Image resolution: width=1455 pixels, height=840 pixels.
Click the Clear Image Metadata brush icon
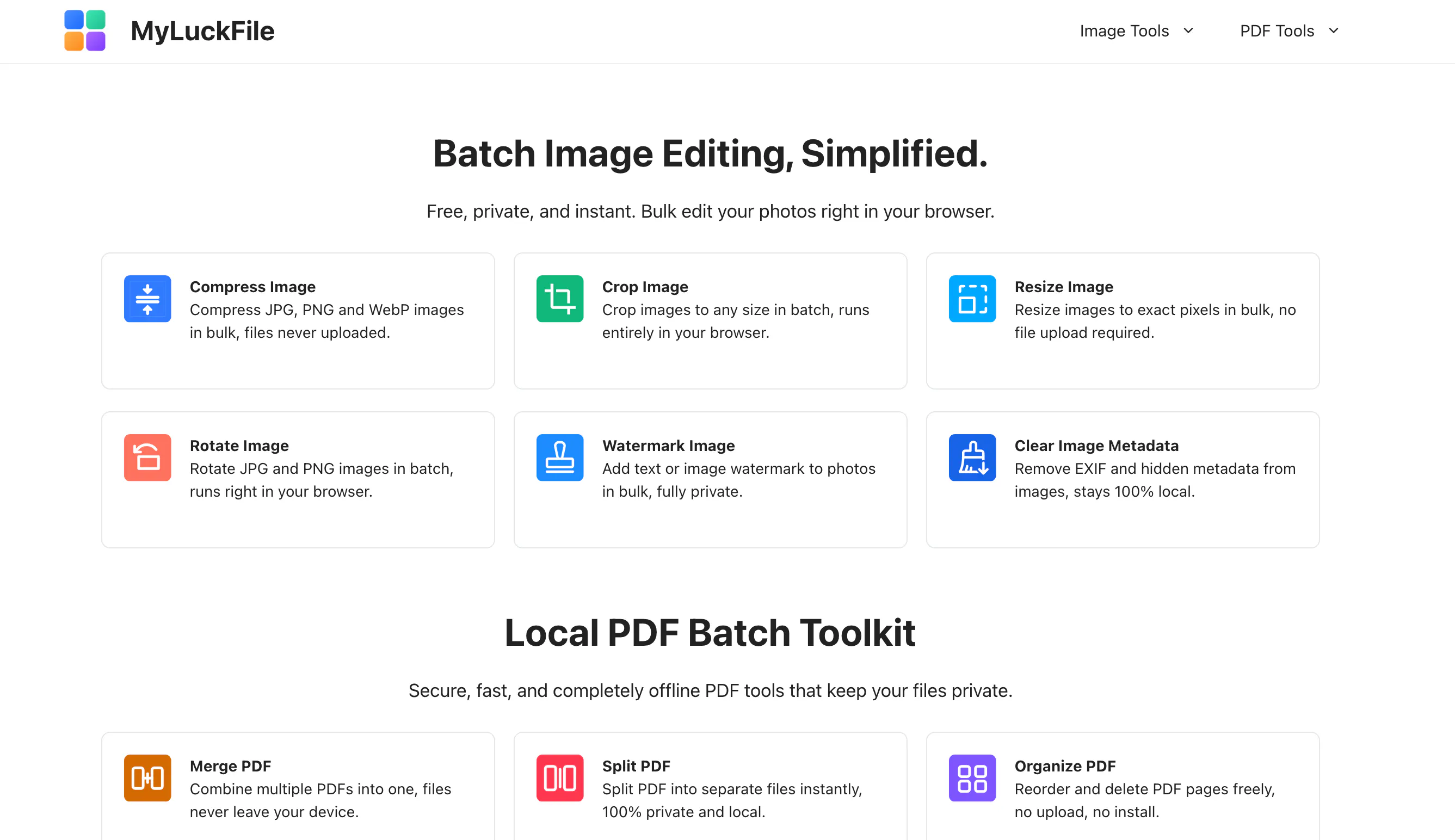coord(972,458)
